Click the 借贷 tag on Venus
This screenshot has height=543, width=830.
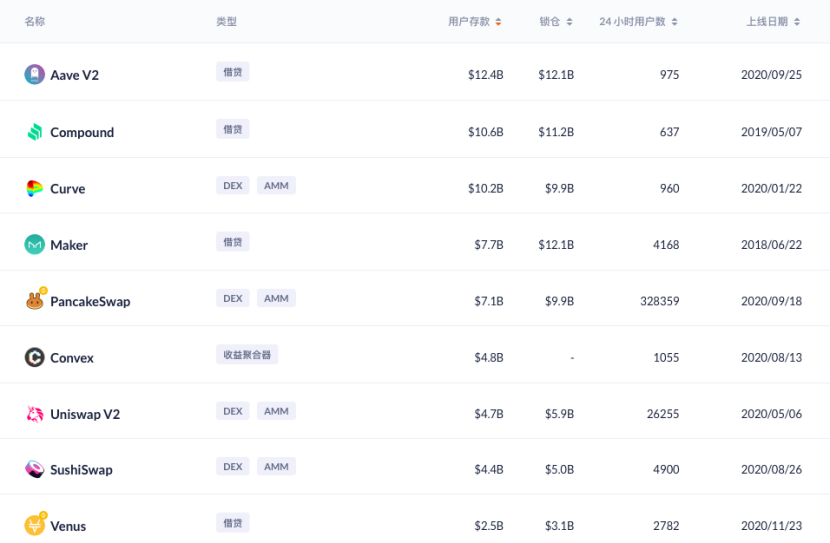pos(233,523)
